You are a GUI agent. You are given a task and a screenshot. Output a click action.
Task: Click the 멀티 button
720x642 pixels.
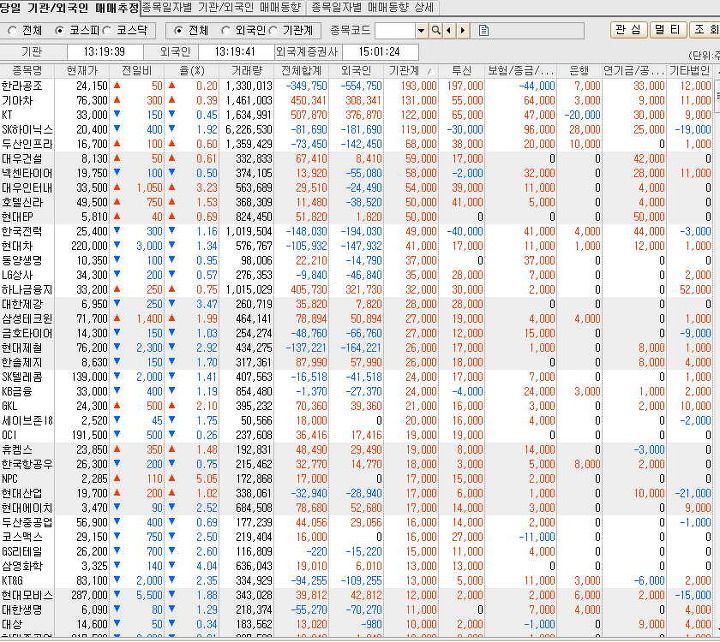click(x=668, y=30)
